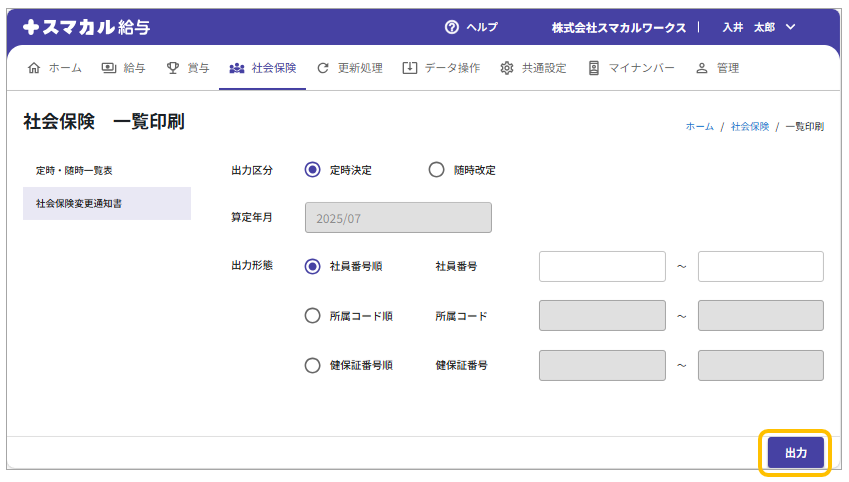The image size is (849, 482).
Task: Click the starting 社員番号 input field
Action: point(602,267)
